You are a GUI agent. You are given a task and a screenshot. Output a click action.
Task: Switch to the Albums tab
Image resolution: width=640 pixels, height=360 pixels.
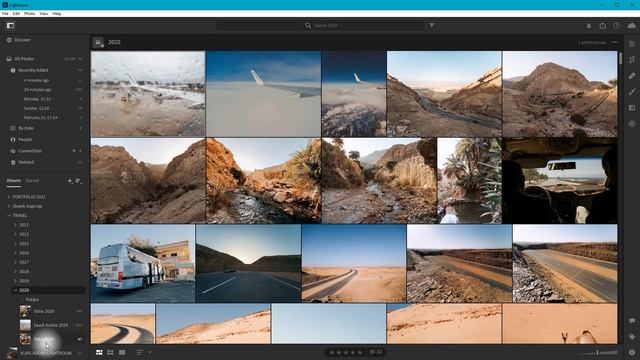(13, 180)
